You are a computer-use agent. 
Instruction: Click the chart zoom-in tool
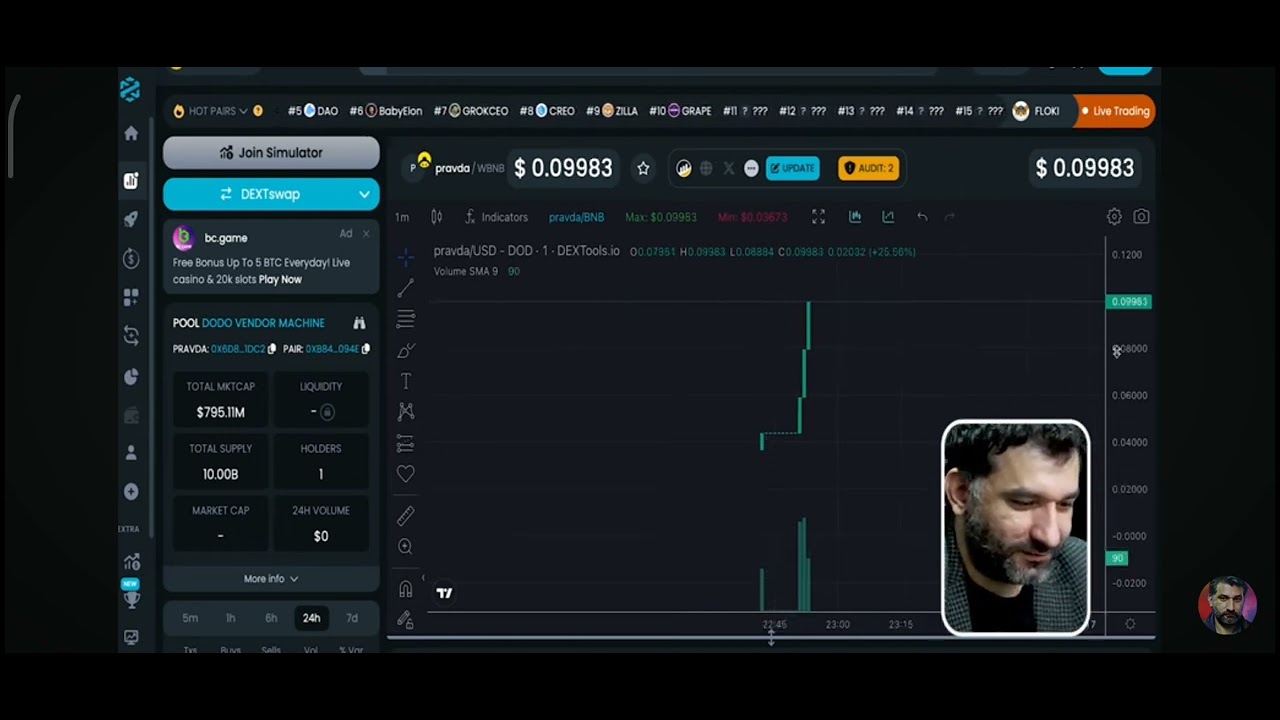[405, 547]
